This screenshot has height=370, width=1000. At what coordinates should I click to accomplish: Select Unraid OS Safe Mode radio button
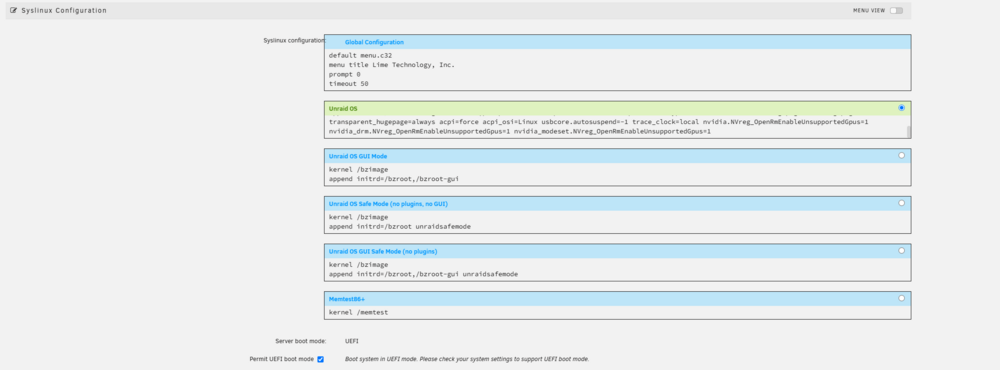[x=901, y=203]
